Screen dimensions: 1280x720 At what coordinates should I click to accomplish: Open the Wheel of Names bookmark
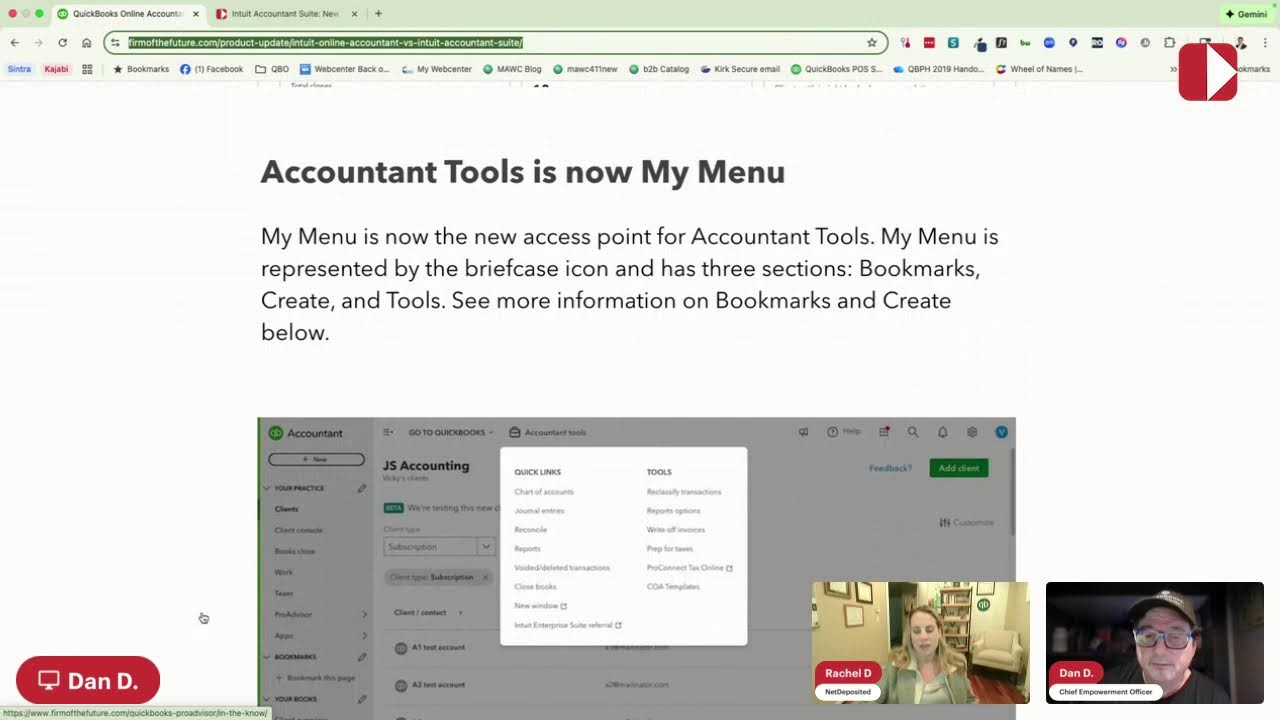(x=1040, y=69)
